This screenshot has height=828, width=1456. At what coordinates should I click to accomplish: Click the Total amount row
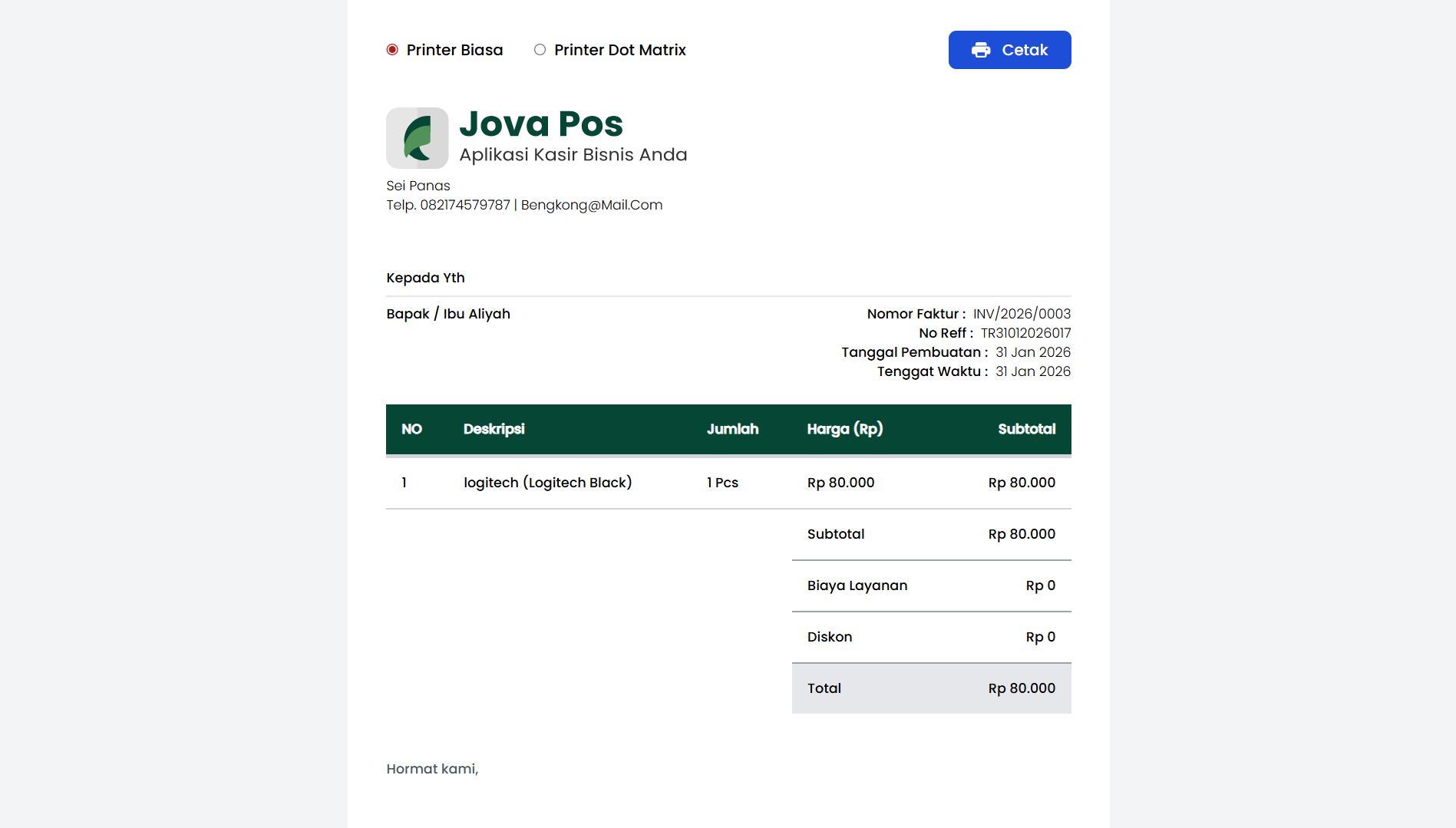click(x=931, y=688)
